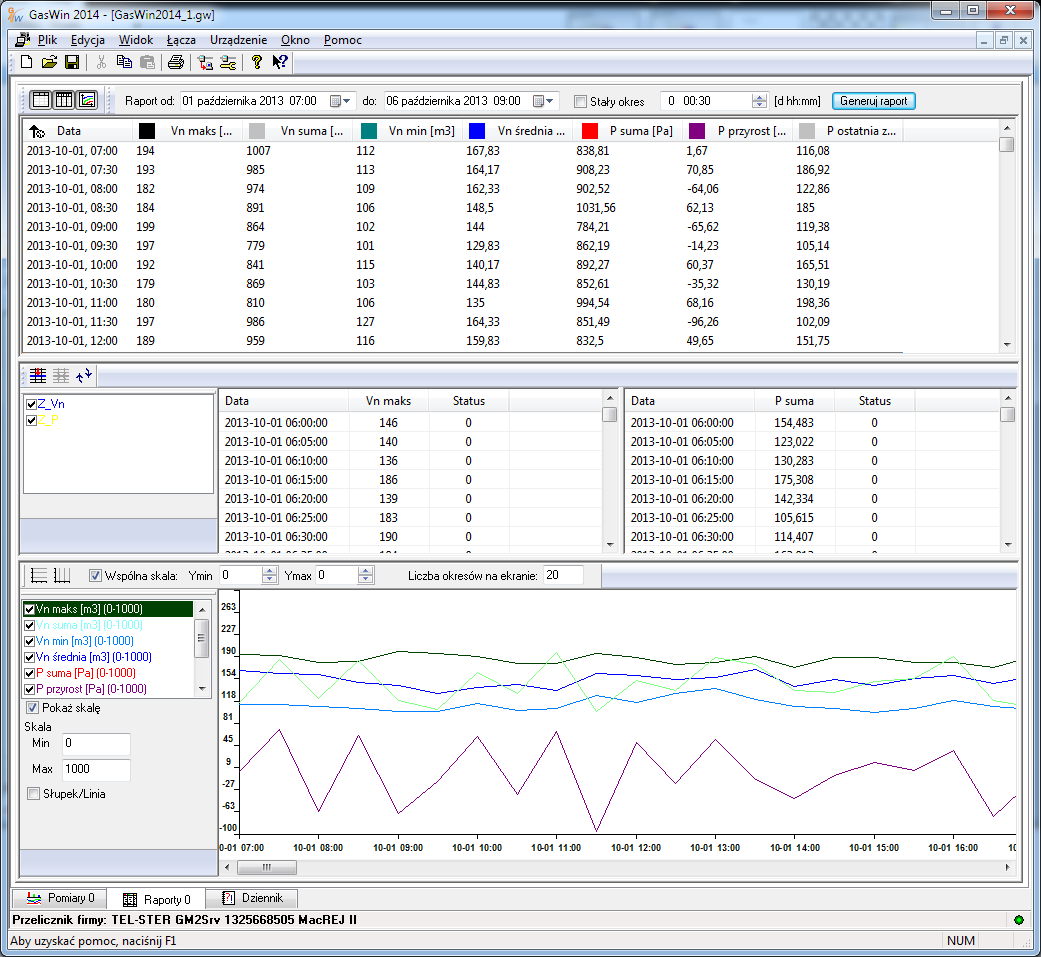Click the blue Vn średnia color swatch
The width and height of the screenshot is (1041, 957).
click(x=477, y=131)
